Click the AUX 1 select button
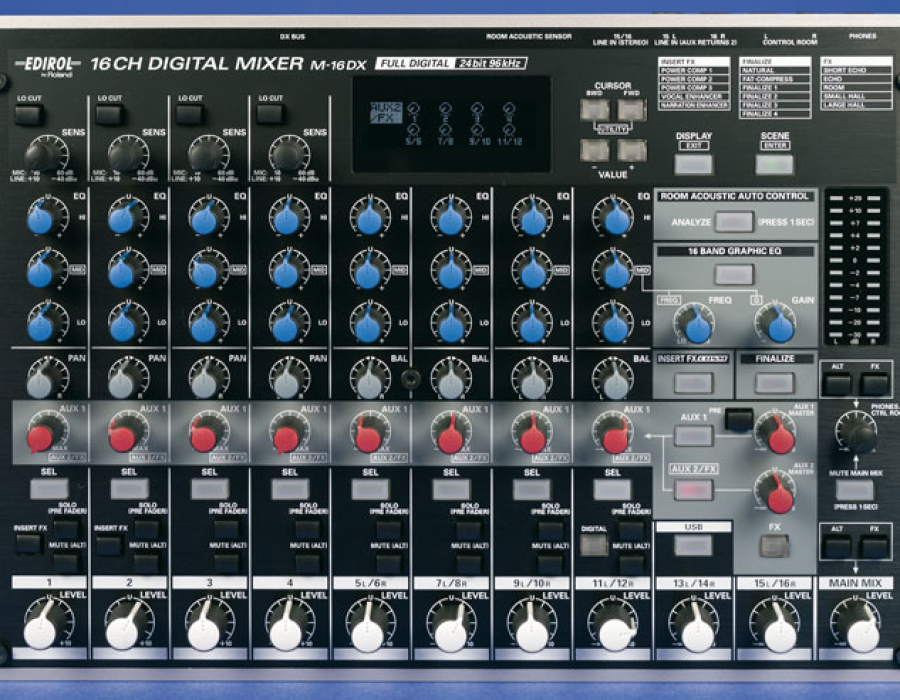The image size is (900, 700). point(694,435)
